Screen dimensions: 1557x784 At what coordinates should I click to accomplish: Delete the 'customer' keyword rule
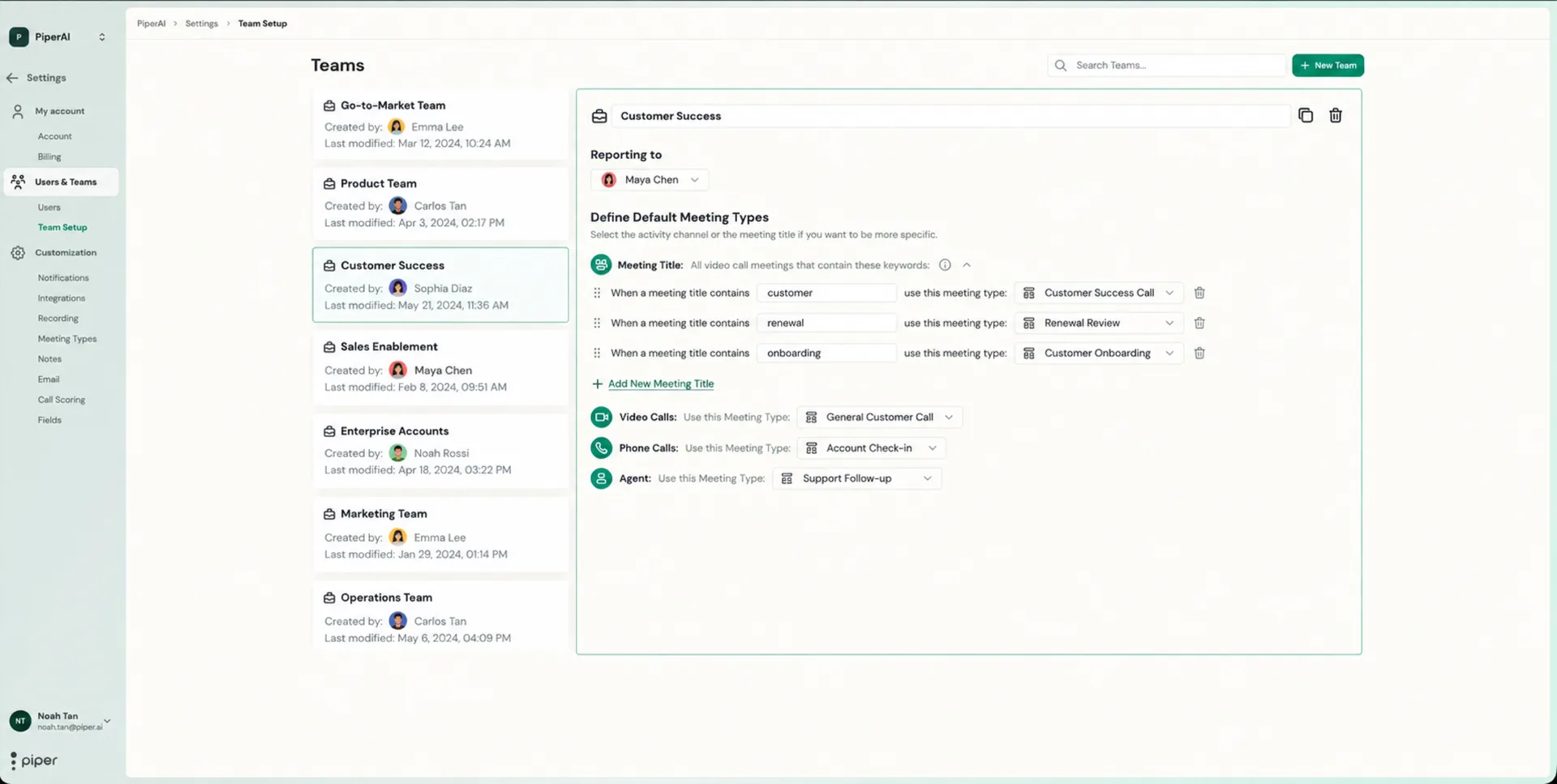point(1199,293)
